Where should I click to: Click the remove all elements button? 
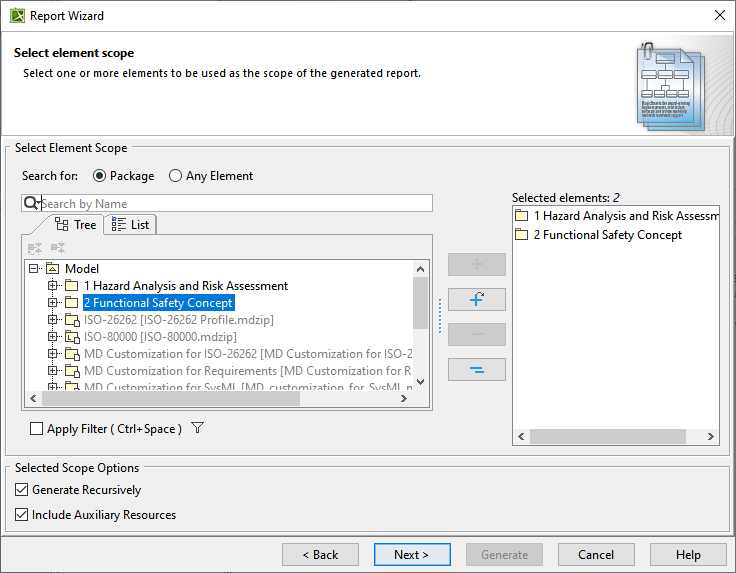pos(477,369)
